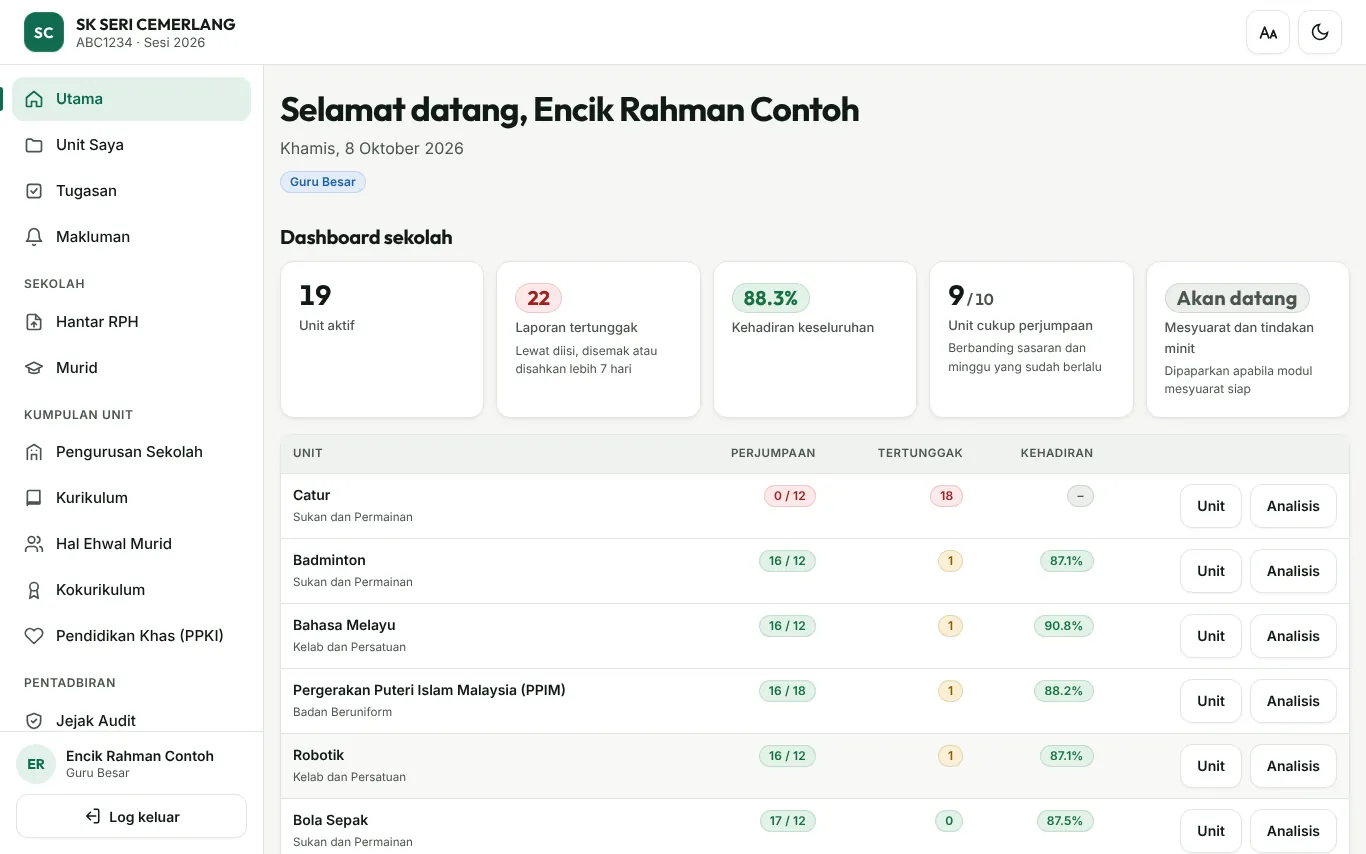Click the Pengurusan Sekolah building icon

point(34,452)
